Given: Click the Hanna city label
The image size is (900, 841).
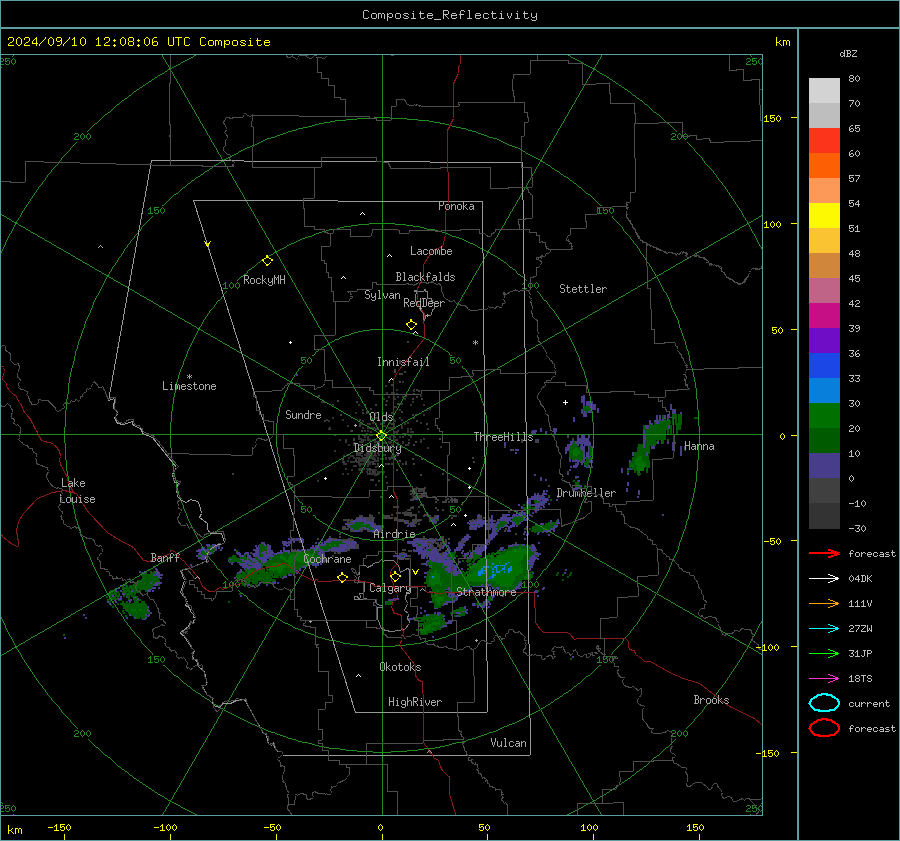Looking at the screenshot, I should (699, 446).
